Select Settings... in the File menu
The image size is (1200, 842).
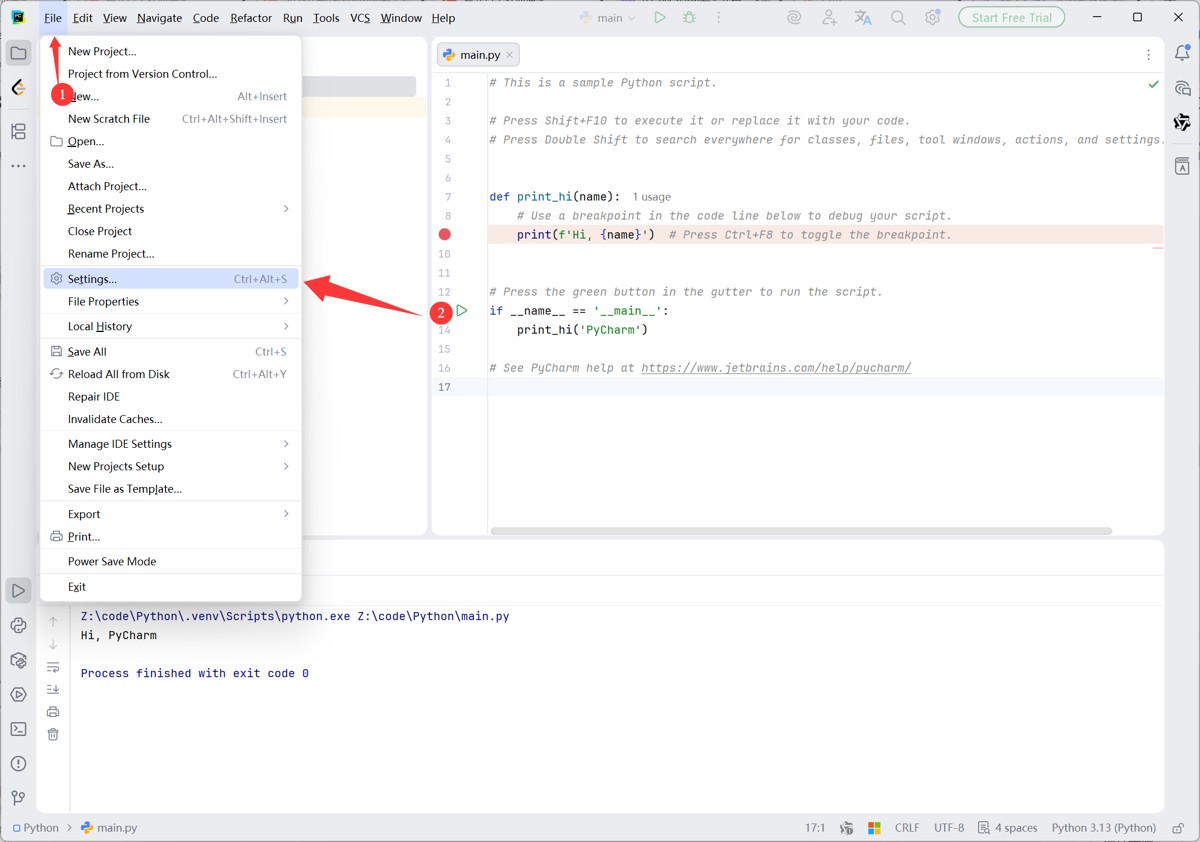coord(92,279)
